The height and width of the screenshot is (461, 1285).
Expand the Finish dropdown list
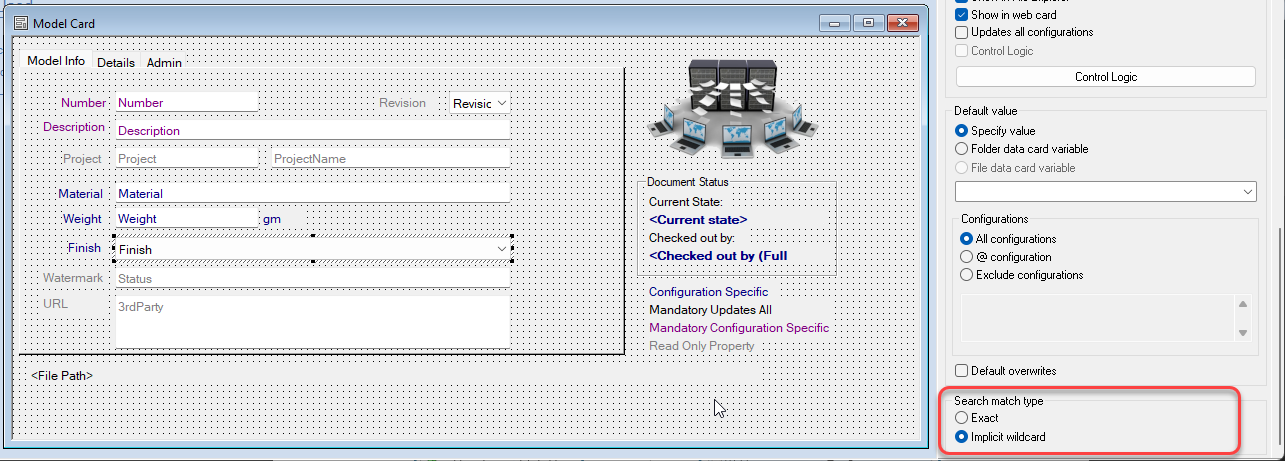click(x=501, y=249)
